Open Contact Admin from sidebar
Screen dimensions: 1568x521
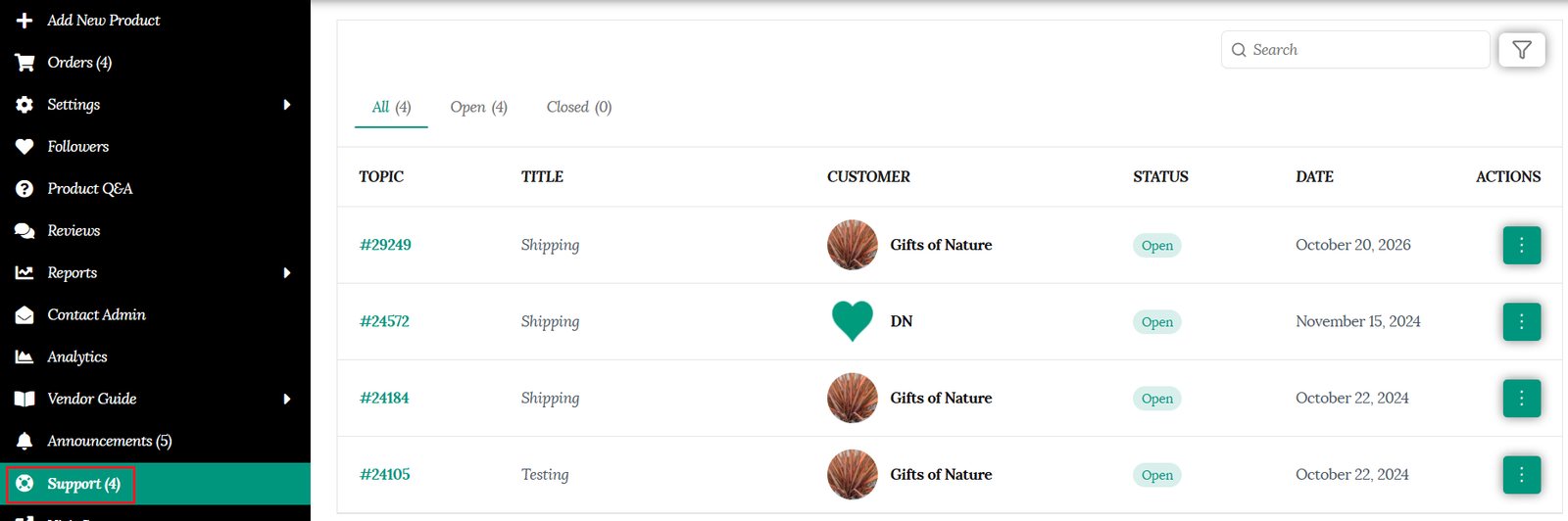(x=96, y=314)
